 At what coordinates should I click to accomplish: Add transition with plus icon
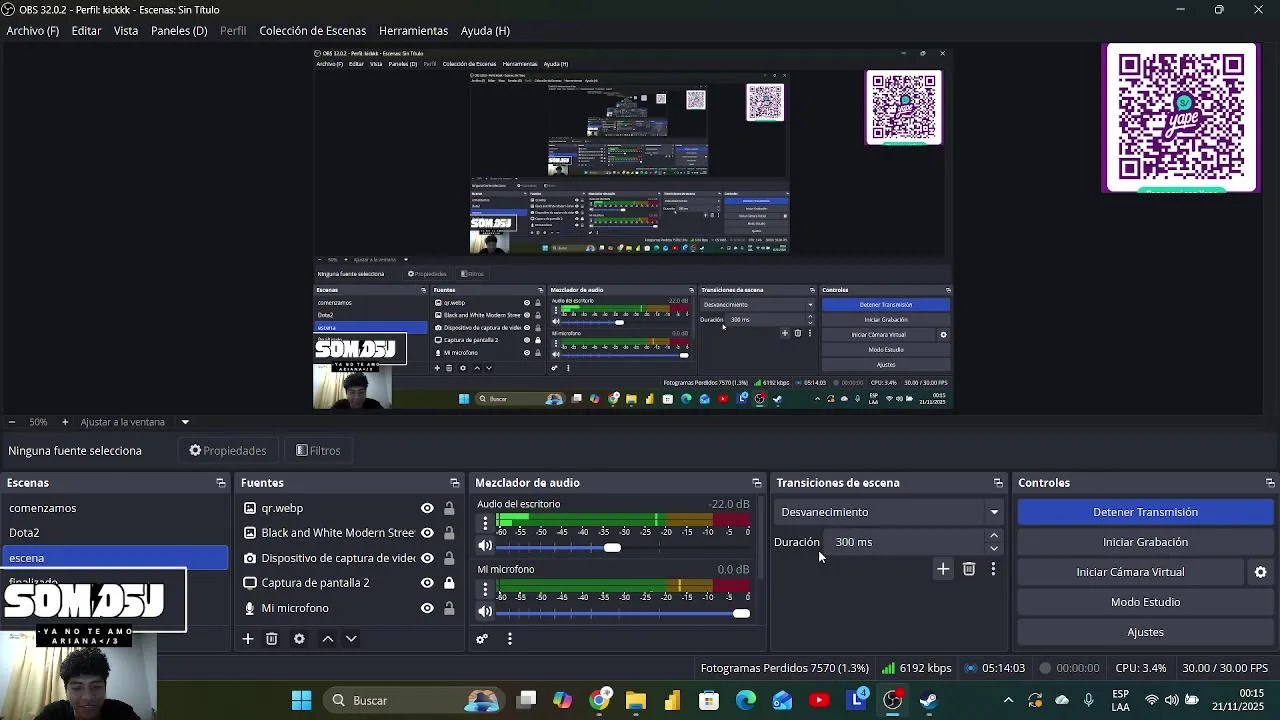[x=943, y=569]
